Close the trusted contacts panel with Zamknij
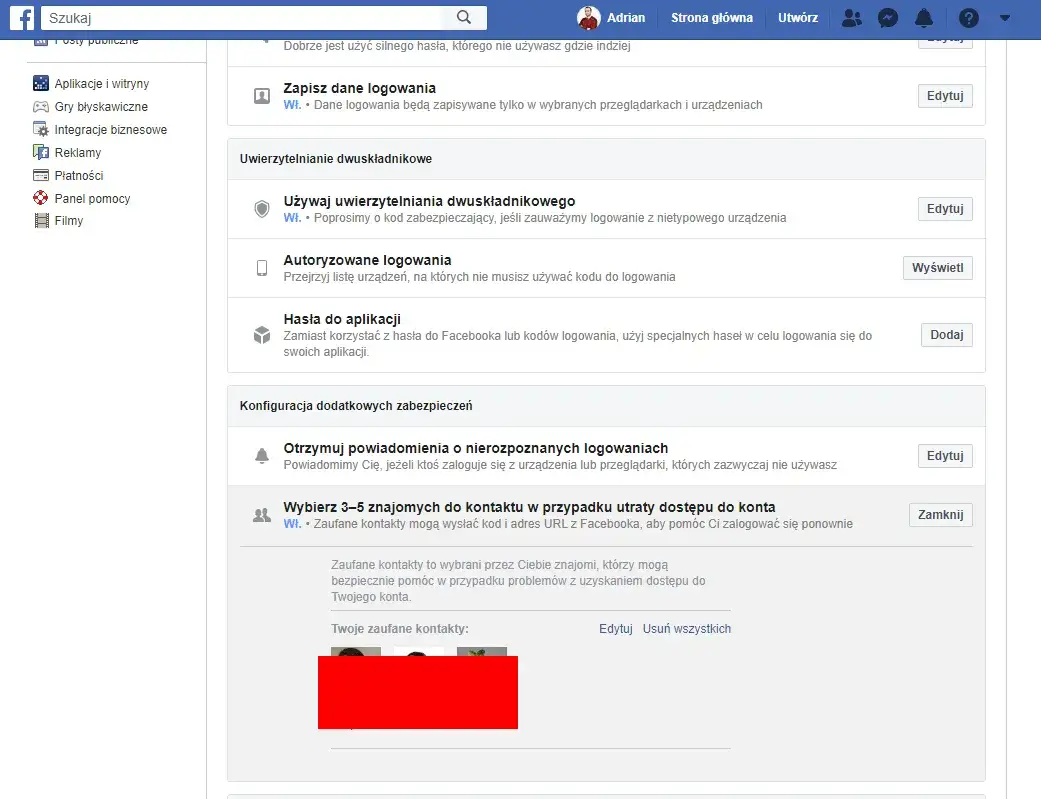The width and height of the screenshot is (1041, 799). [x=940, y=514]
